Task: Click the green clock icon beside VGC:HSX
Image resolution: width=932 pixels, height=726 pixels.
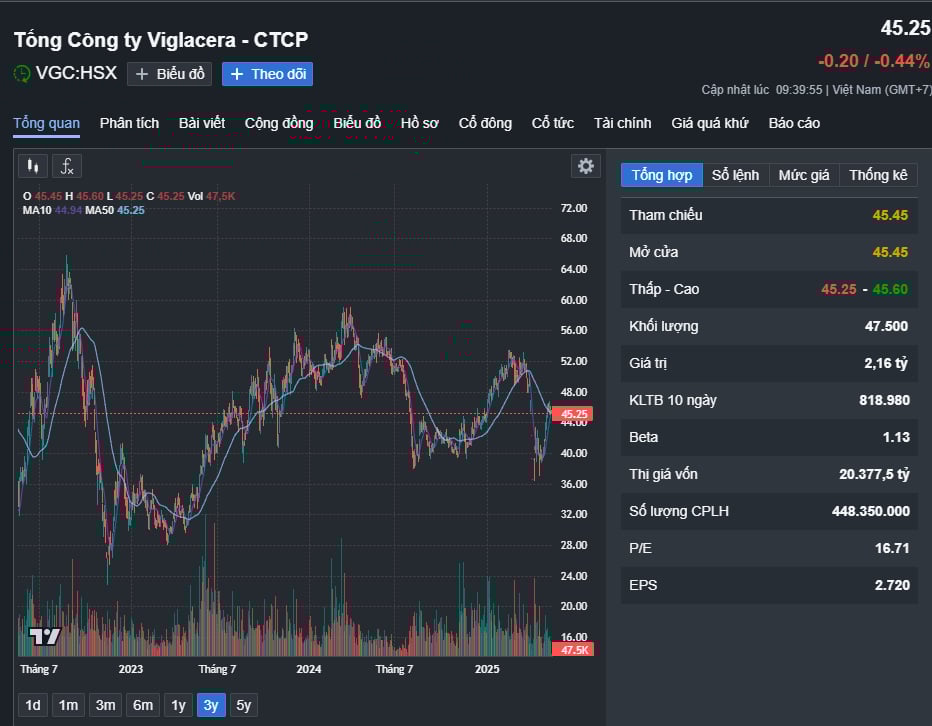Action: pos(22,74)
